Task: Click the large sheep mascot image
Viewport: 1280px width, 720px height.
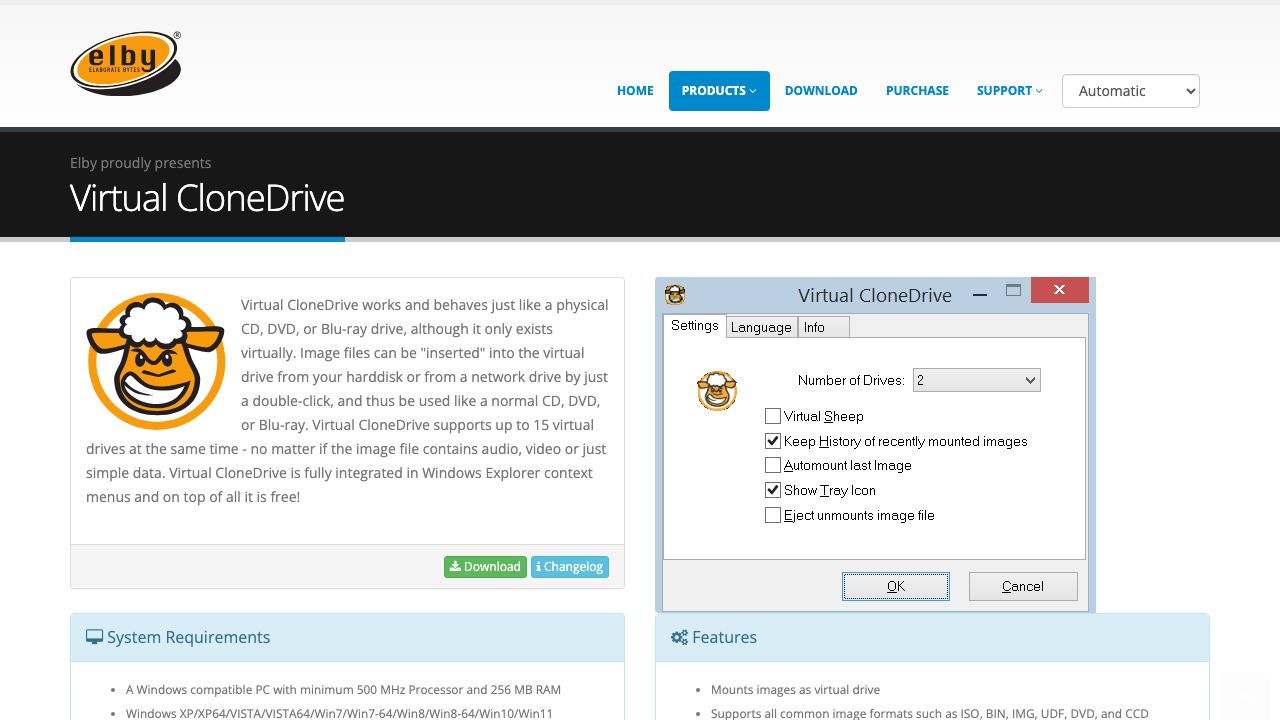Action: [x=156, y=361]
